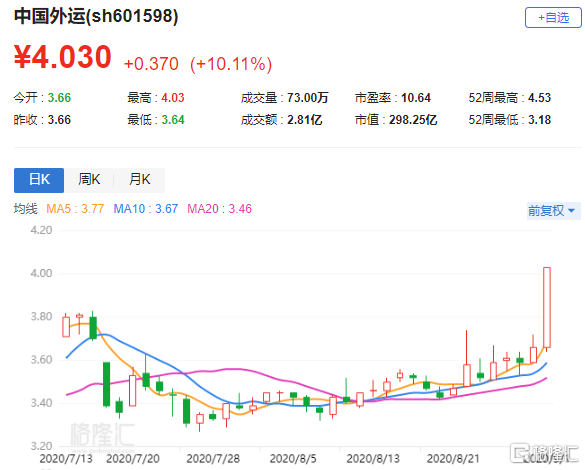Click the 成交额 turnover value 2.81亿
This screenshot has height=470, width=585.
pos(304,120)
